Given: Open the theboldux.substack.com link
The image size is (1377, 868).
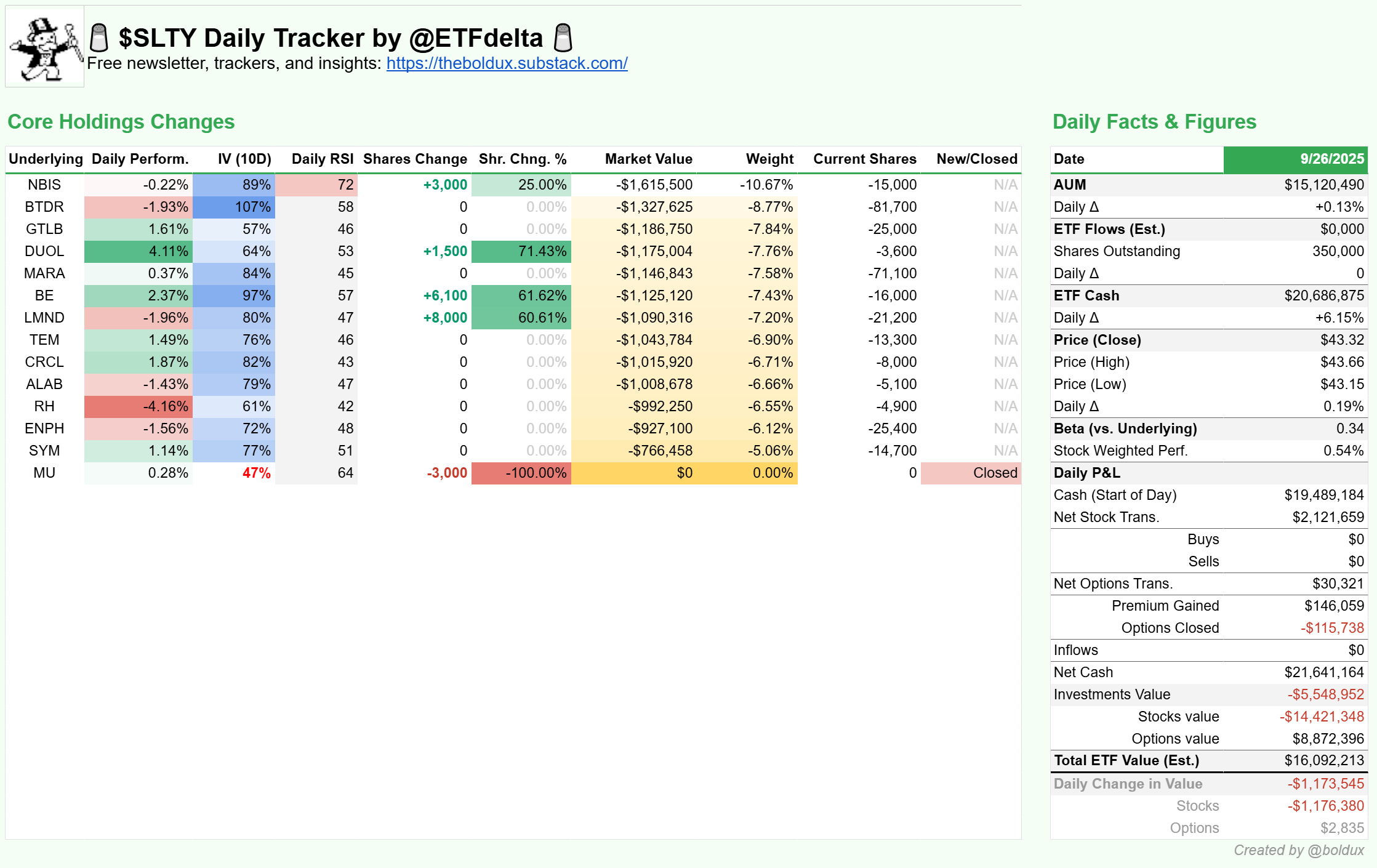Looking at the screenshot, I should [507, 63].
